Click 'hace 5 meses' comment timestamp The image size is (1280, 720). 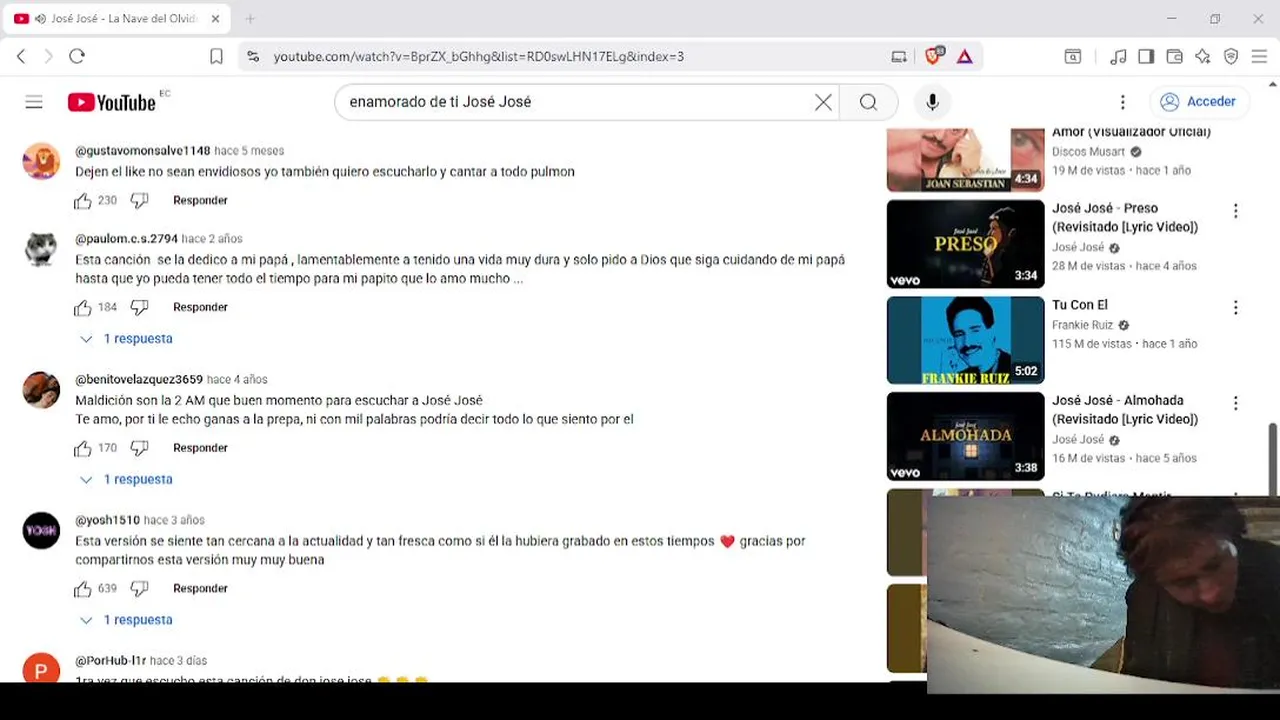point(249,151)
